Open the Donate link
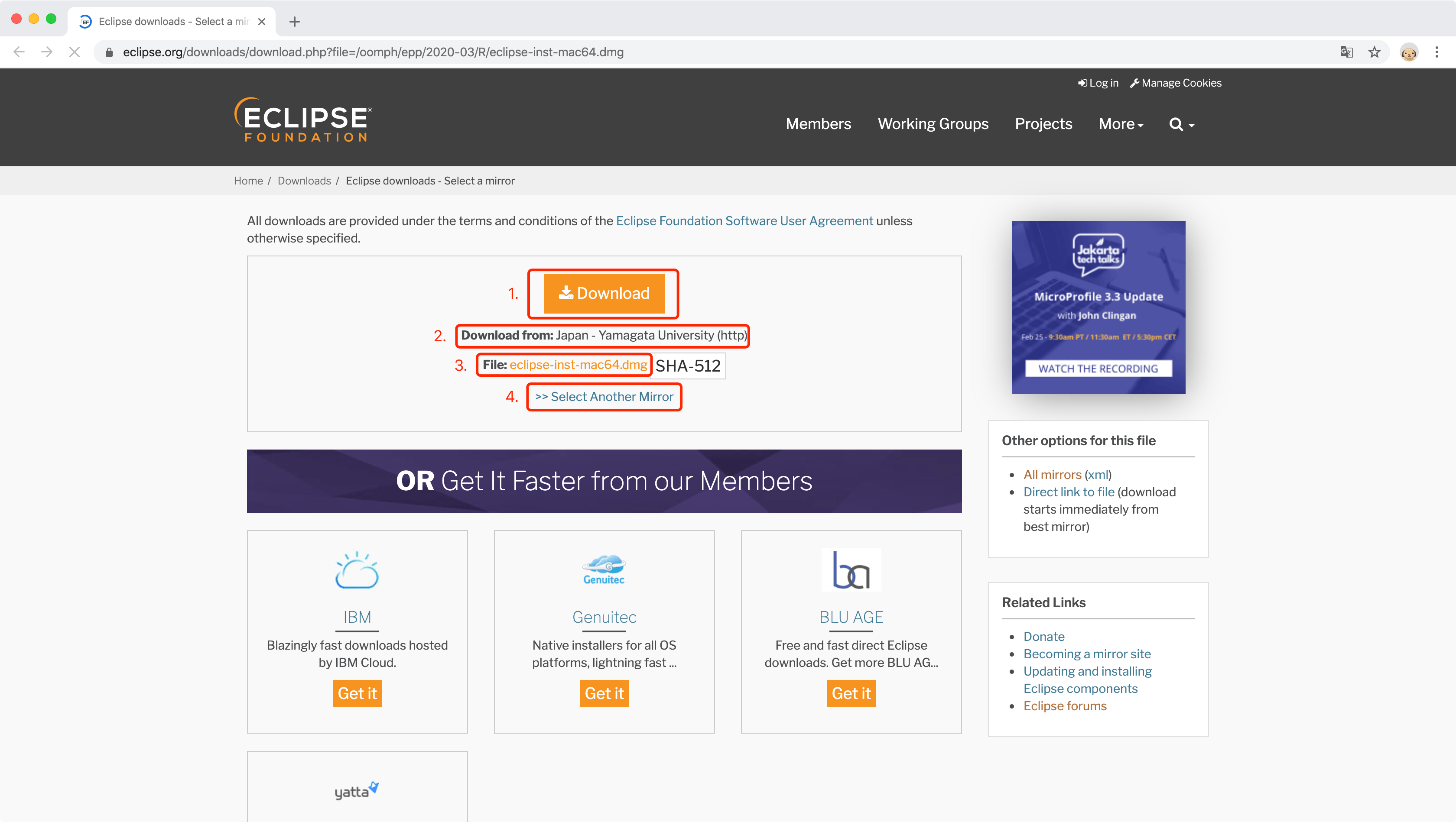Screen dimensions: 1456x822 [x=1044, y=637]
